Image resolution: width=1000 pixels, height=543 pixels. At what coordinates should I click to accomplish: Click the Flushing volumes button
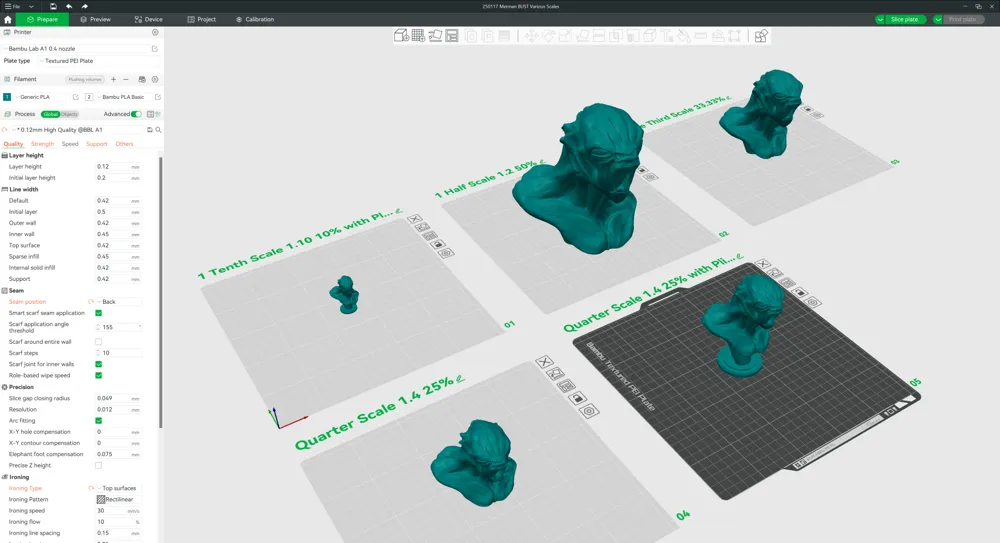(x=85, y=80)
